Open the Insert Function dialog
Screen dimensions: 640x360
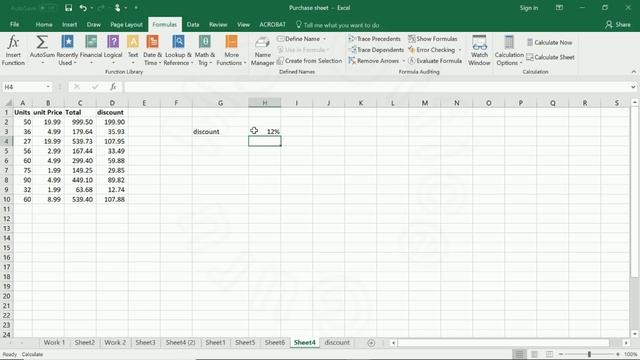(x=13, y=51)
